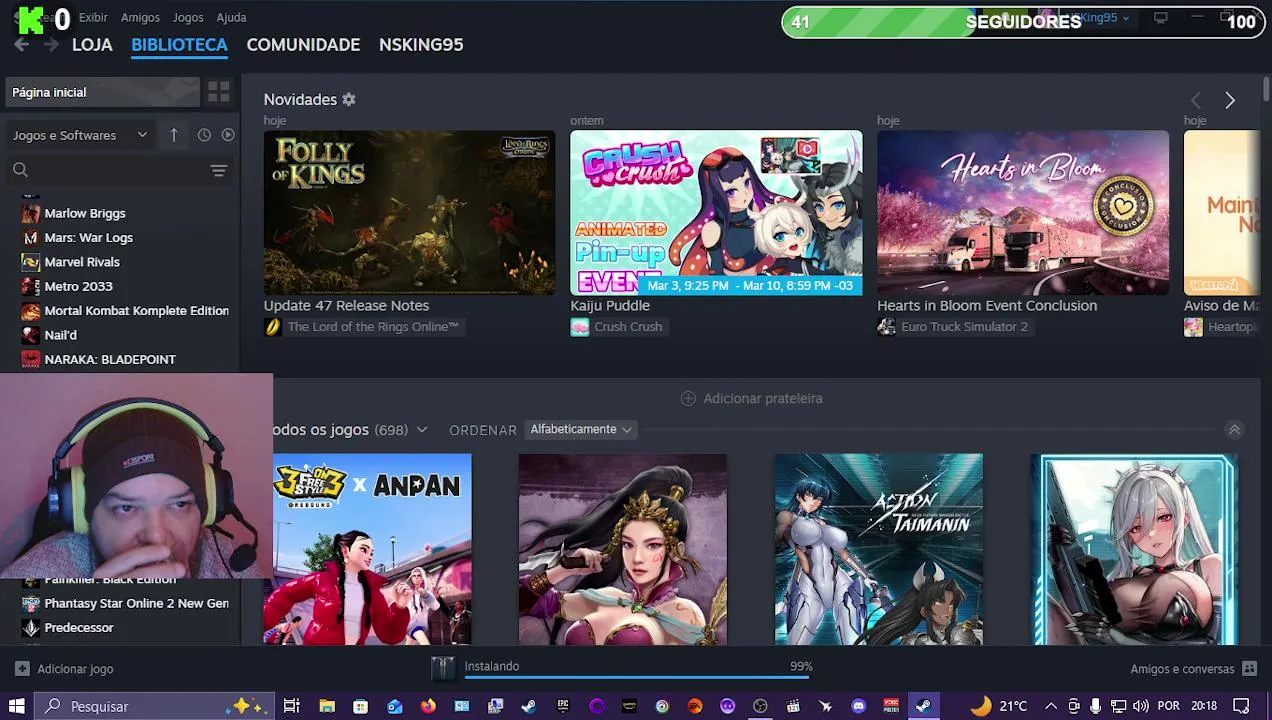Switch to the BIBLIOTECA tab
The width and height of the screenshot is (1272, 720).
coord(179,45)
